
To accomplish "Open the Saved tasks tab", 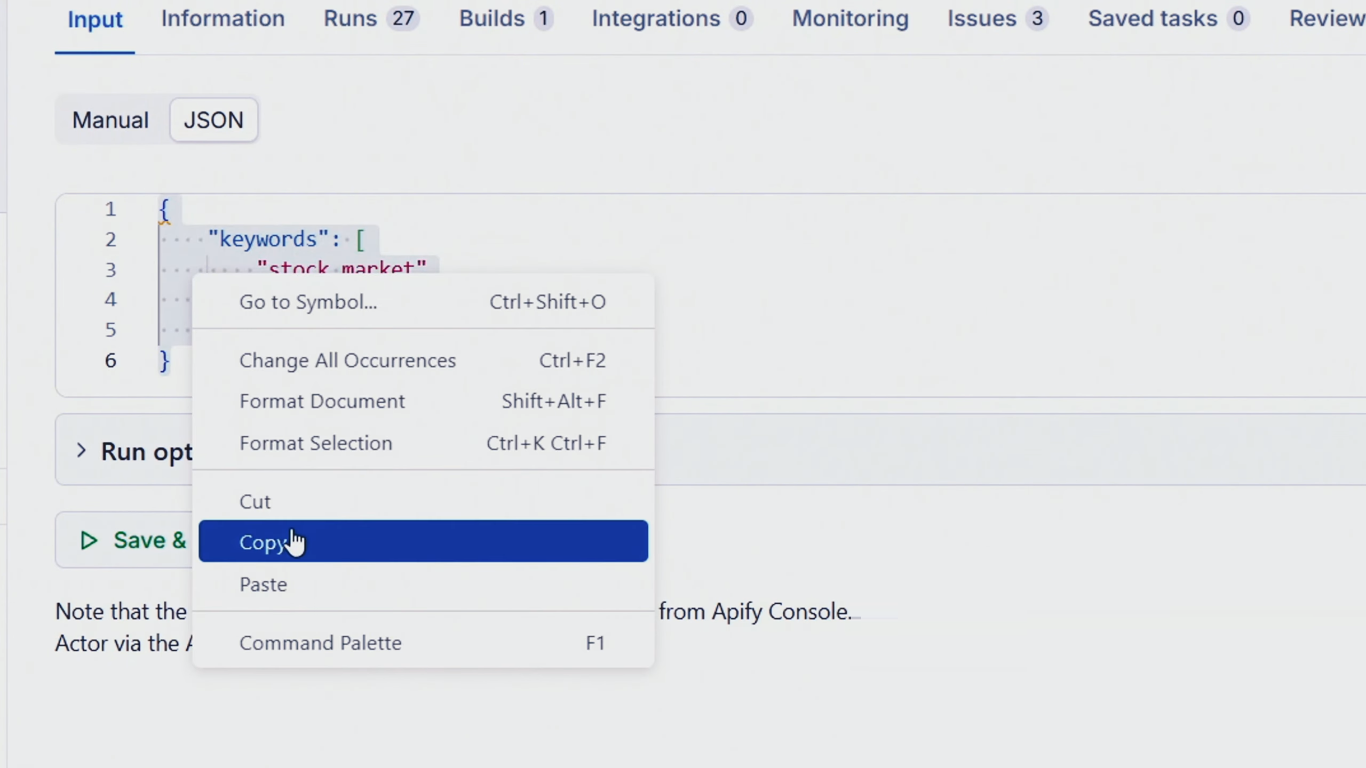I will [1168, 19].
